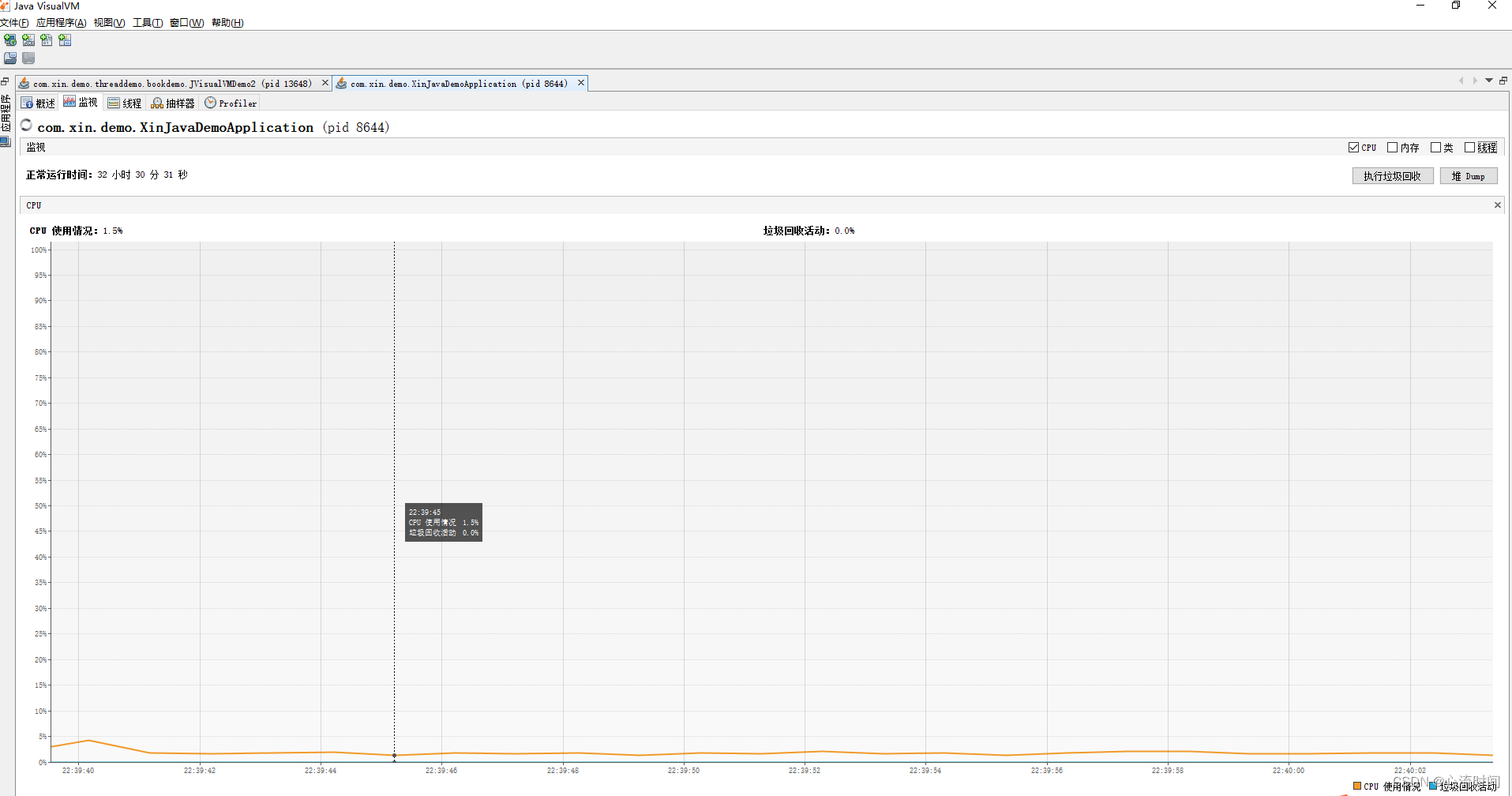Select the 监视 monitor tab
This screenshot has width=1512, height=796.
coord(81,103)
